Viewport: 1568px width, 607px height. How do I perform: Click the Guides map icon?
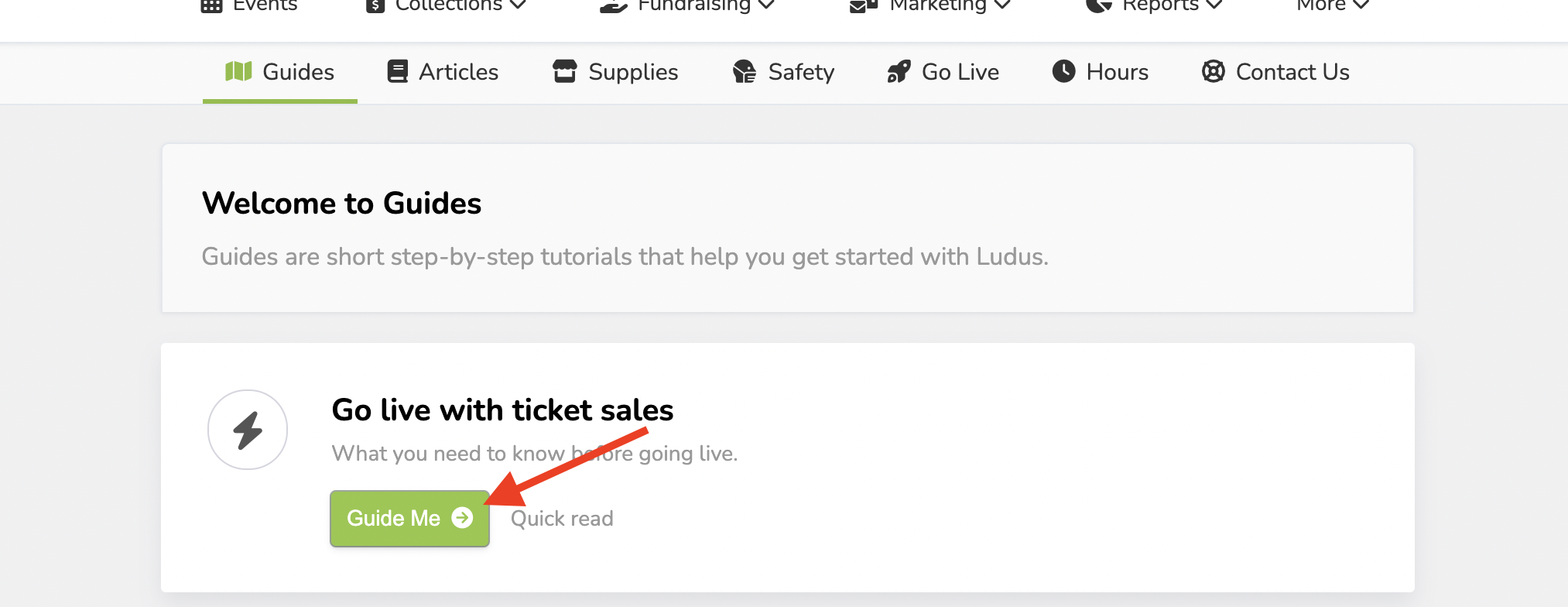tap(238, 72)
